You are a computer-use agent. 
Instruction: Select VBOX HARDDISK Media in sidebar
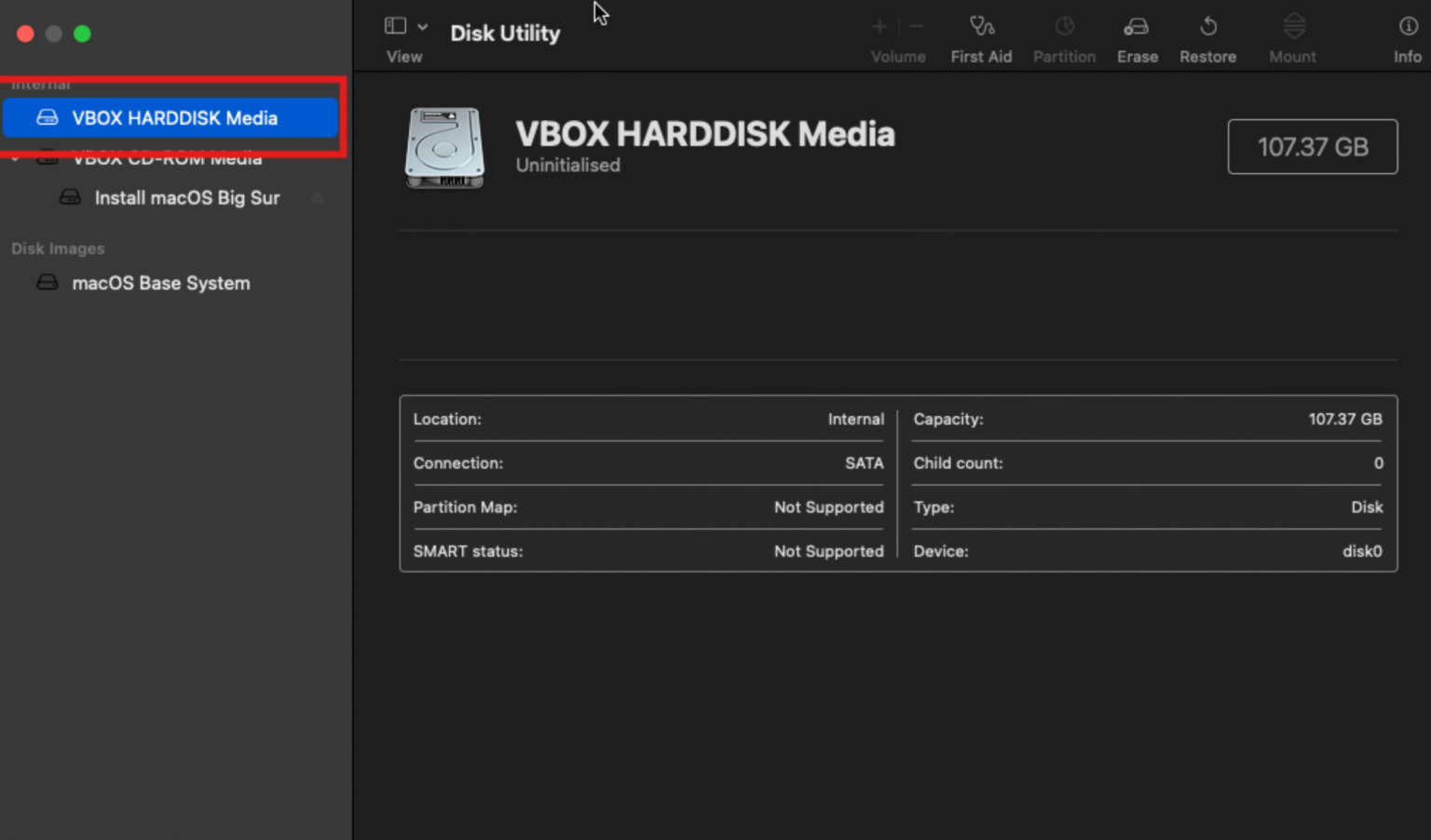point(174,118)
